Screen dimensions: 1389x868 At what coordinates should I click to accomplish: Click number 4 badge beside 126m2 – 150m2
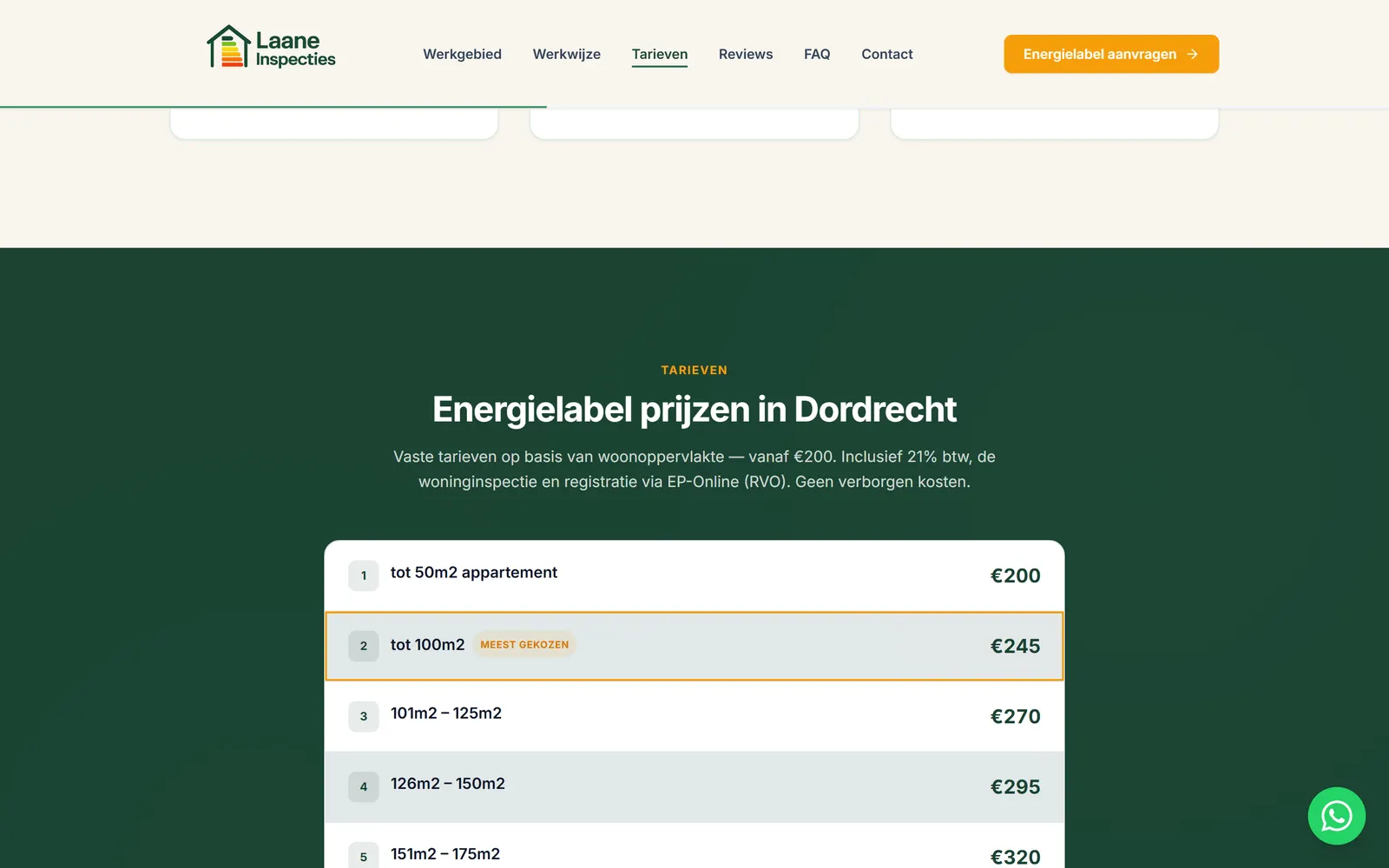(364, 786)
